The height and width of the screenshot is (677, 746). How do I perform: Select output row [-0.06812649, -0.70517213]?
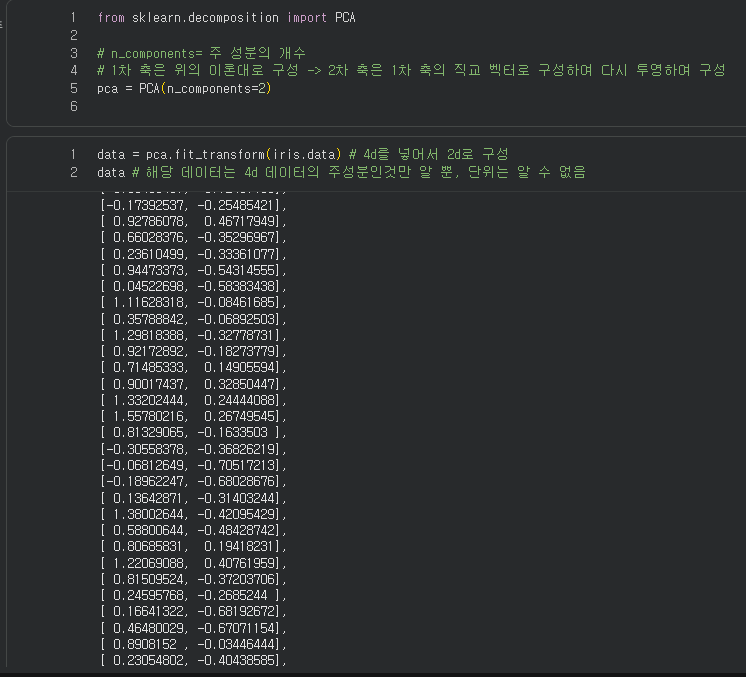pyautogui.click(x=194, y=465)
